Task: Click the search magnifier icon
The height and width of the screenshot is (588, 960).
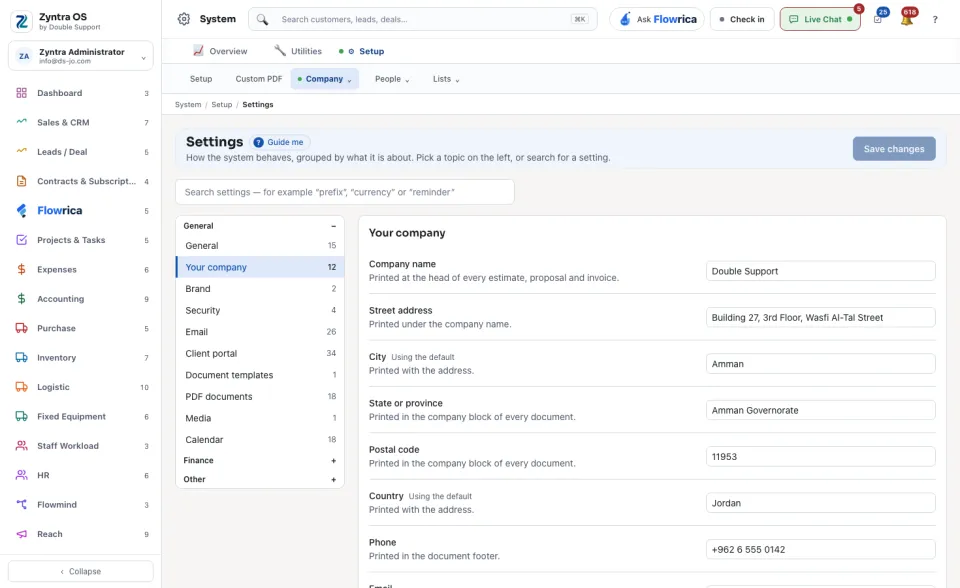Action: 262,20
